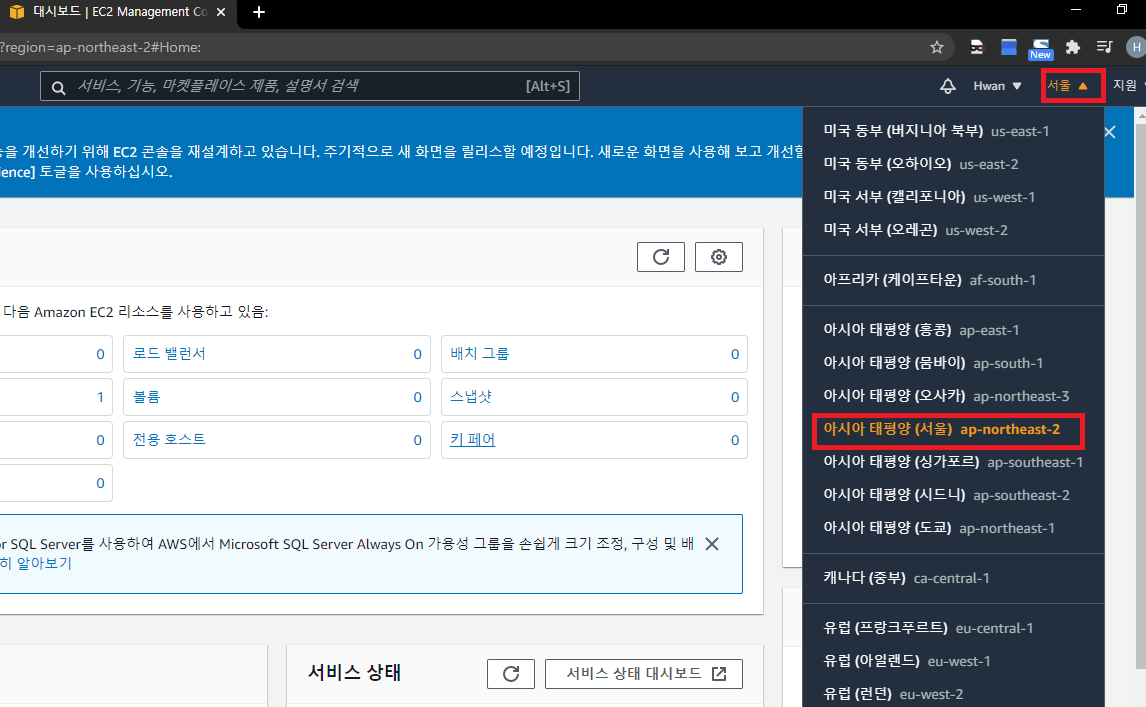
Task: Click the 알아보기 learn more link
Action: tap(36, 563)
